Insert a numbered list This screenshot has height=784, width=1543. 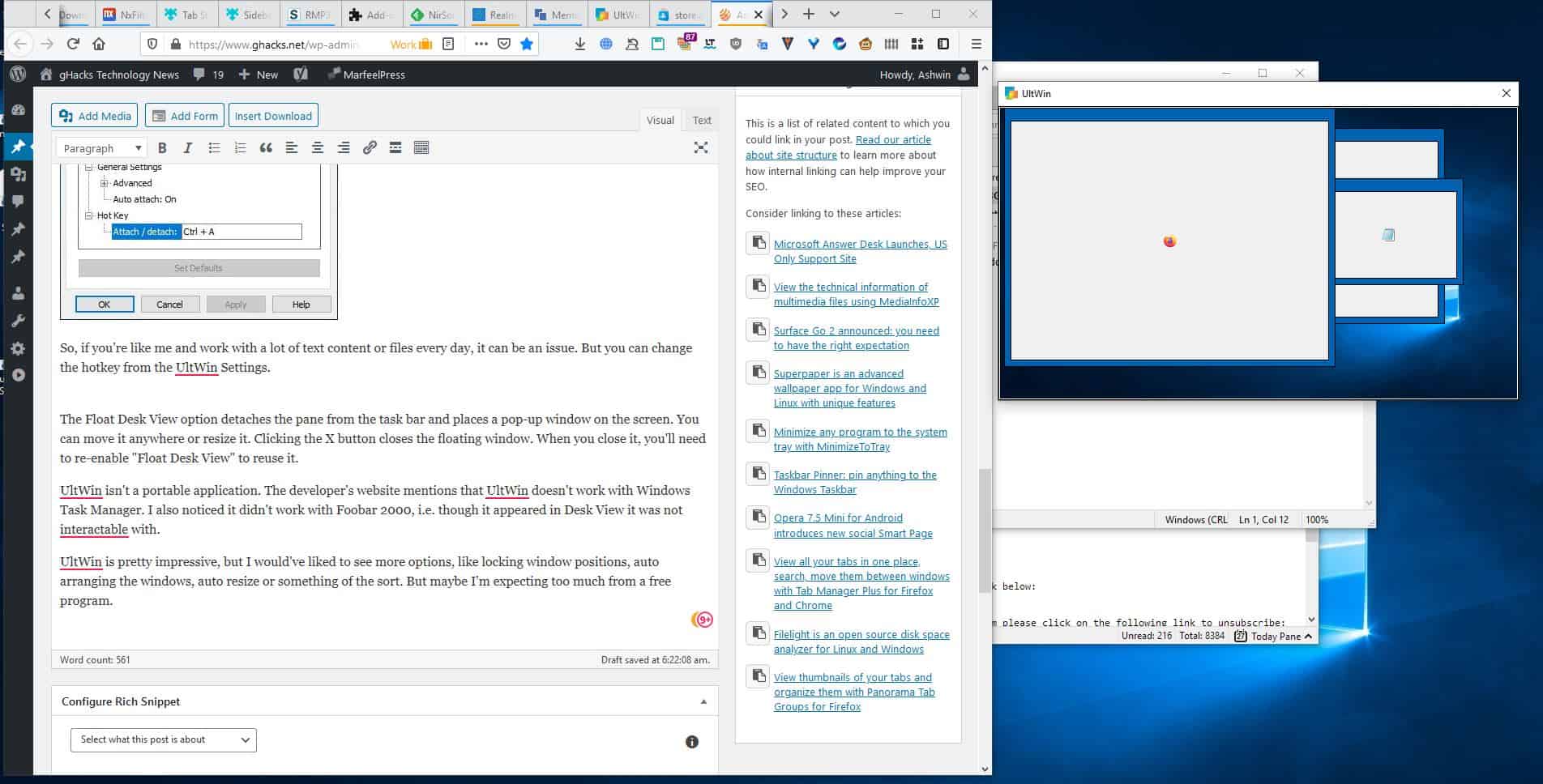[240, 147]
